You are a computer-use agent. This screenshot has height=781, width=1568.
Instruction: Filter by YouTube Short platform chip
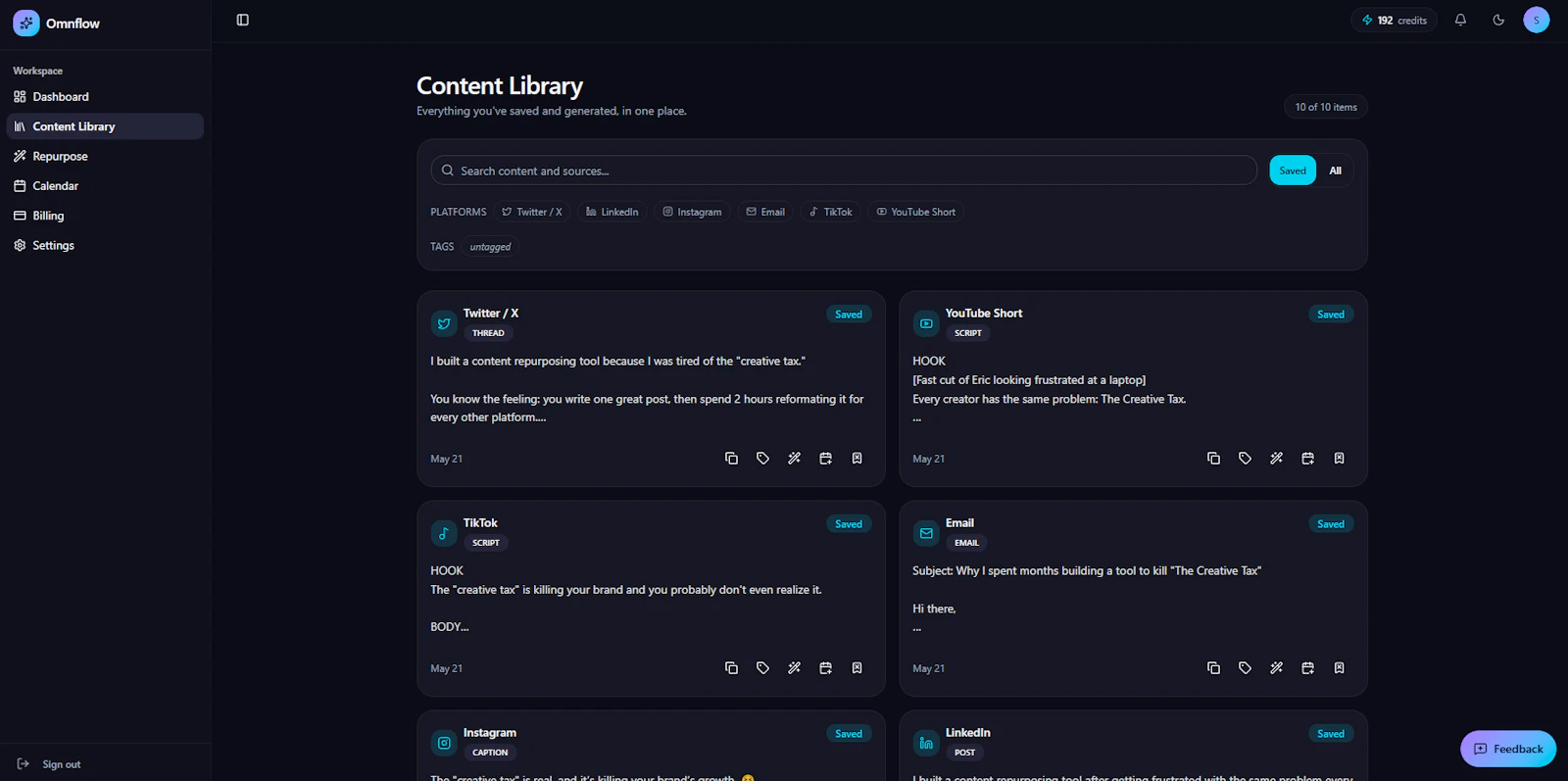pyautogui.click(x=915, y=212)
